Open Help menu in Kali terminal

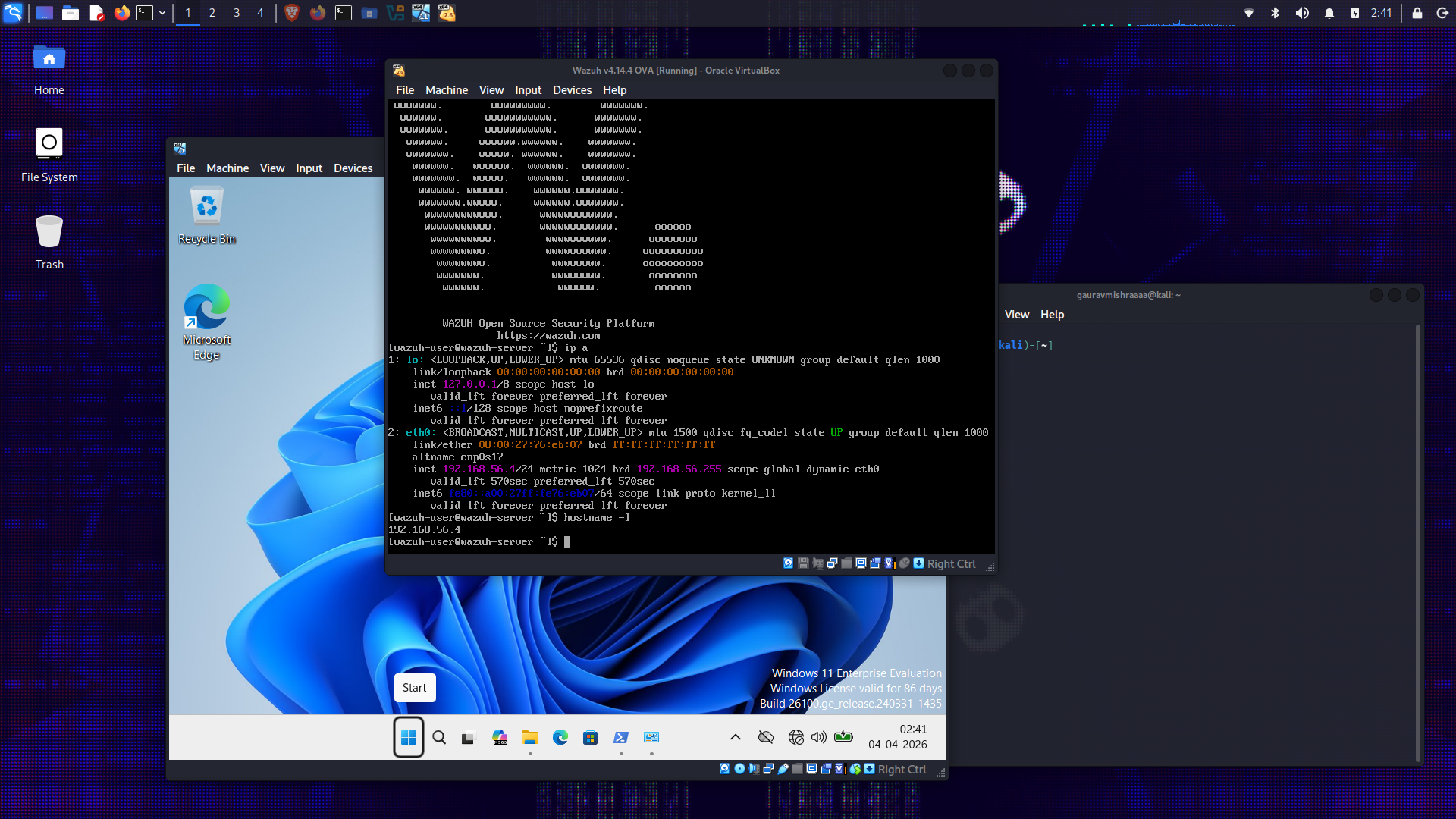click(x=1052, y=315)
